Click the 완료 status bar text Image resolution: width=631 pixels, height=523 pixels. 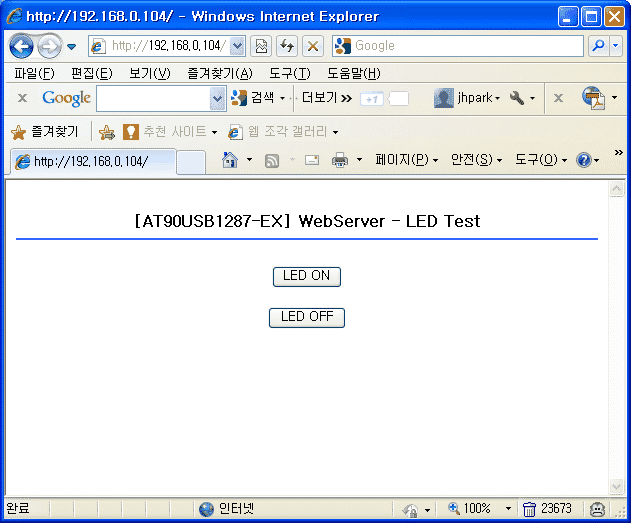(x=18, y=509)
